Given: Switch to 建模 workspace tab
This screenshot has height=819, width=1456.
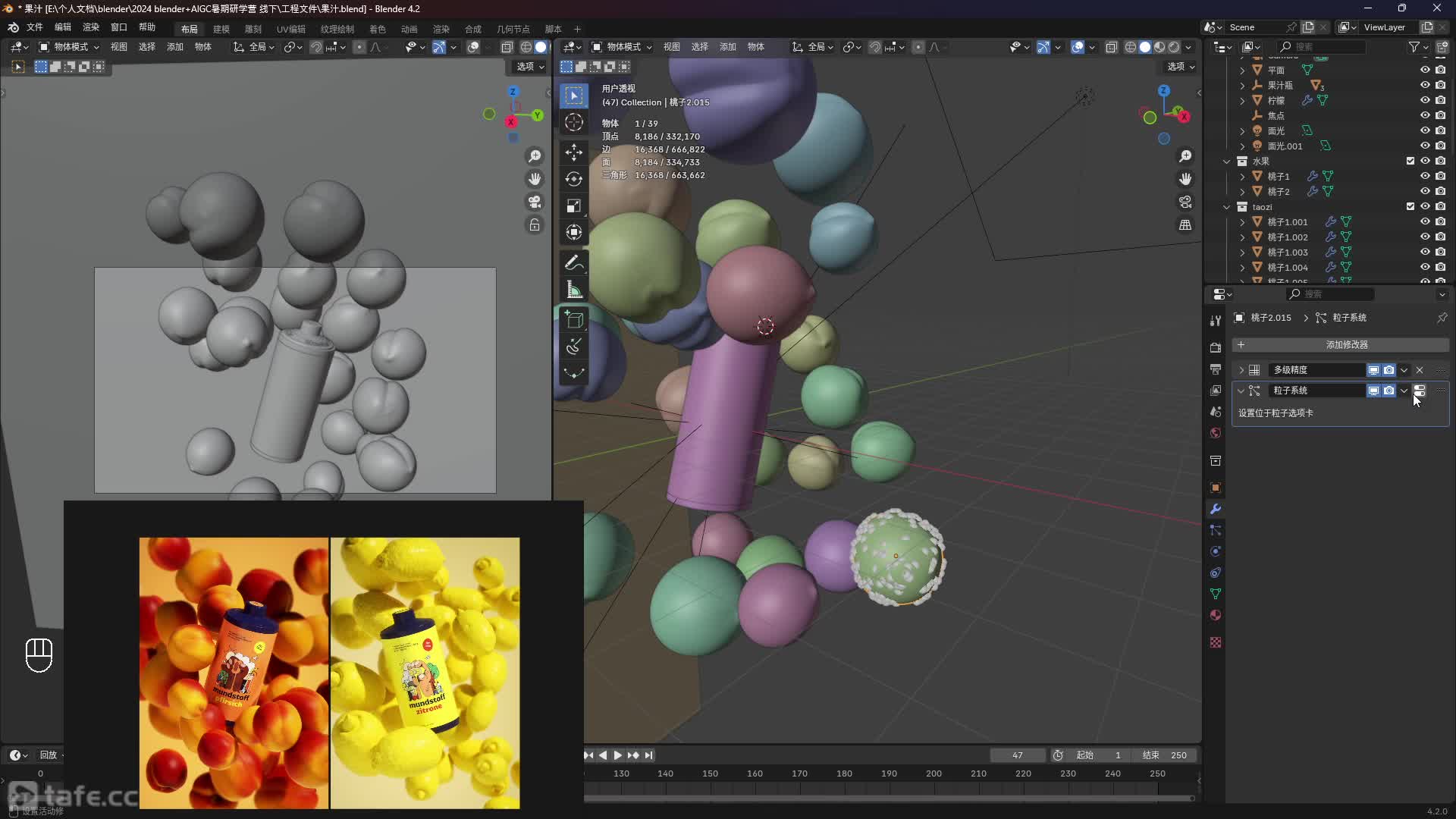Looking at the screenshot, I should click(221, 29).
